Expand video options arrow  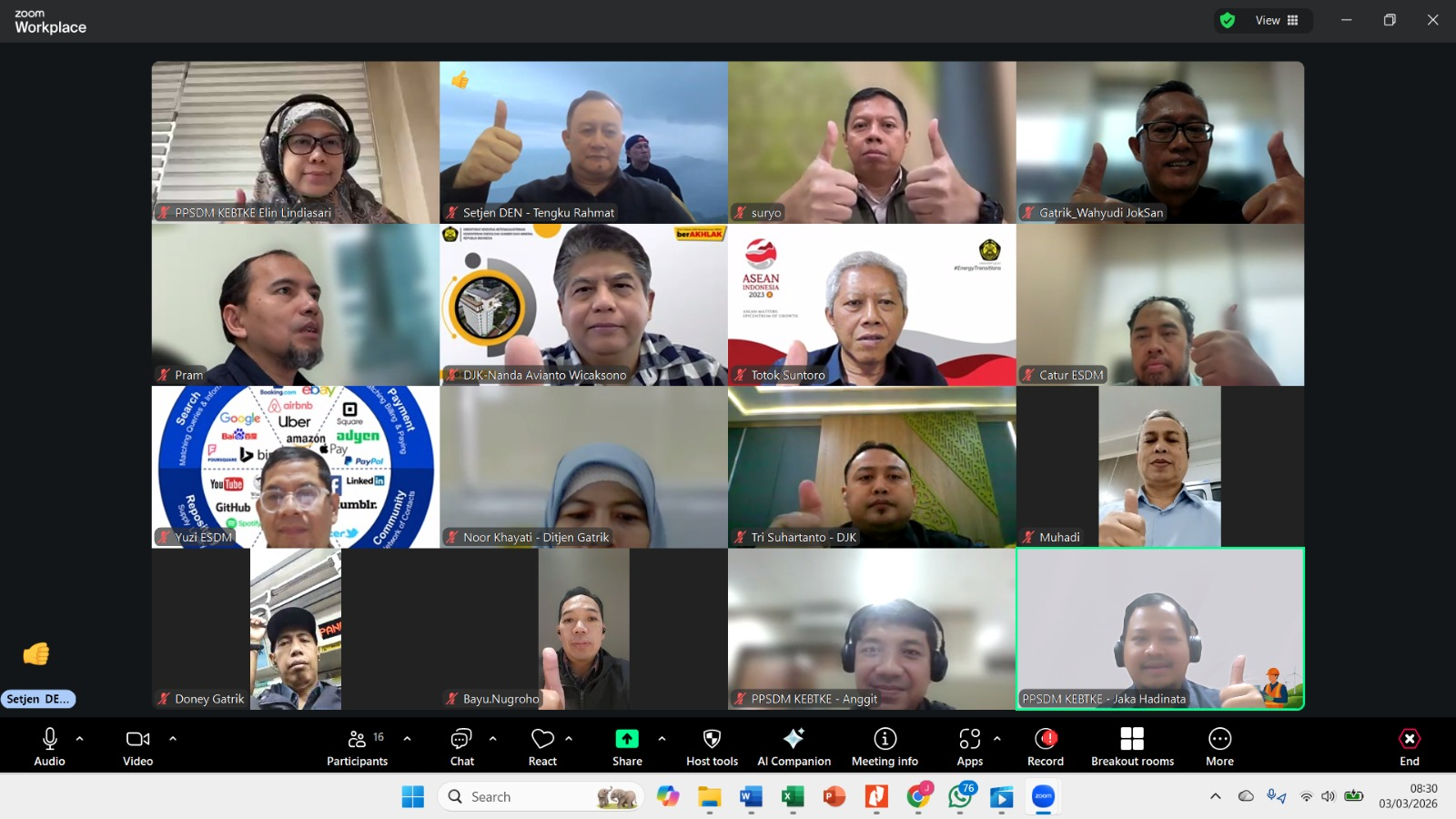[x=173, y=738]
